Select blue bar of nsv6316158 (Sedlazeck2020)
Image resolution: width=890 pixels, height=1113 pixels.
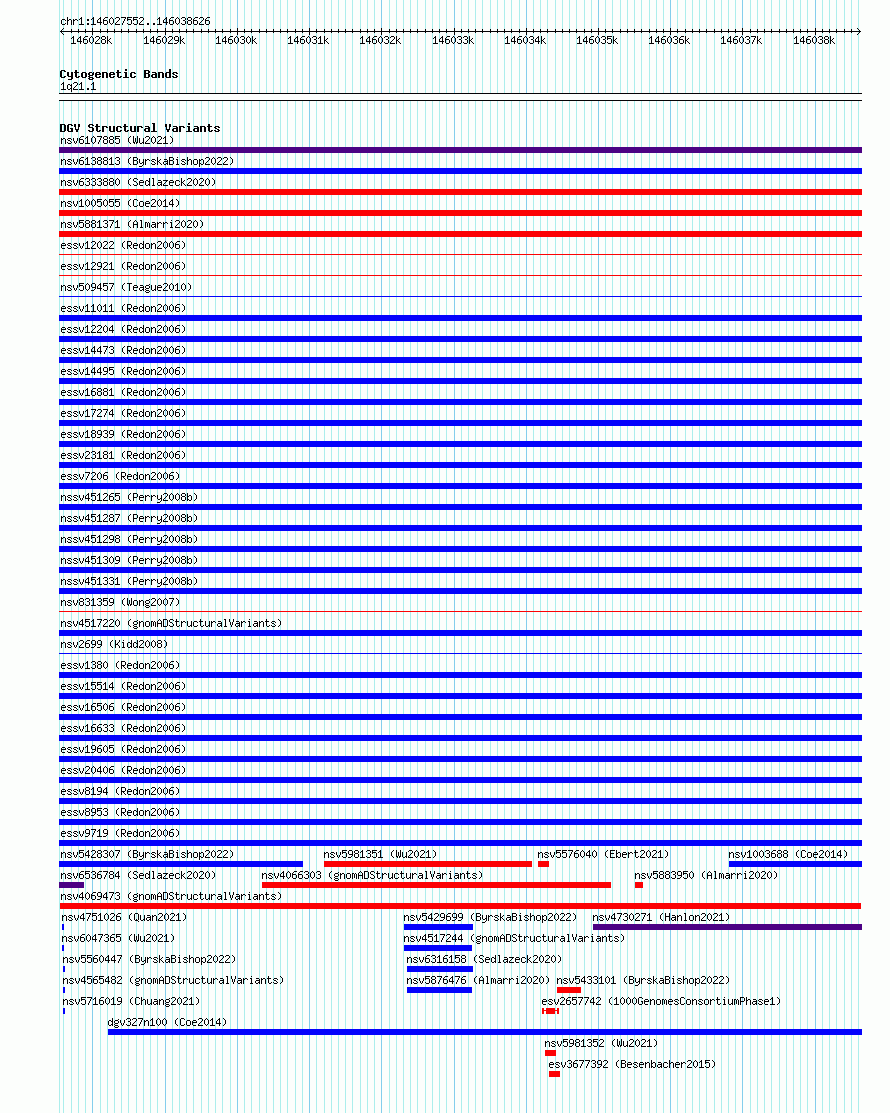tap(440, 969)
